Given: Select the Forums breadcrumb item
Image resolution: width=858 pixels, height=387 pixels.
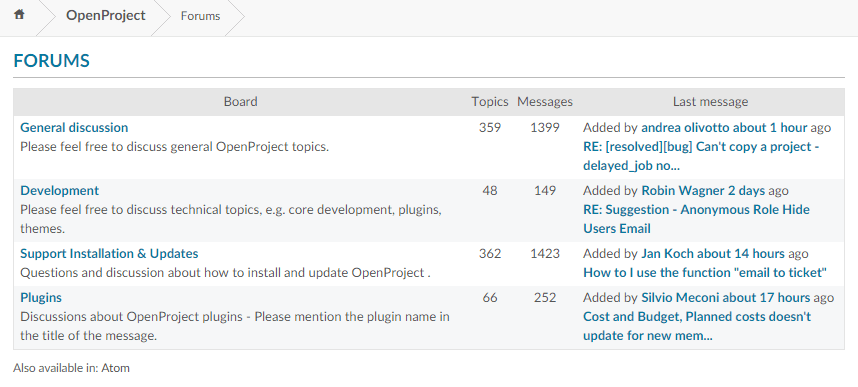Looking at the screenshot, I should [x=200, y=16].
